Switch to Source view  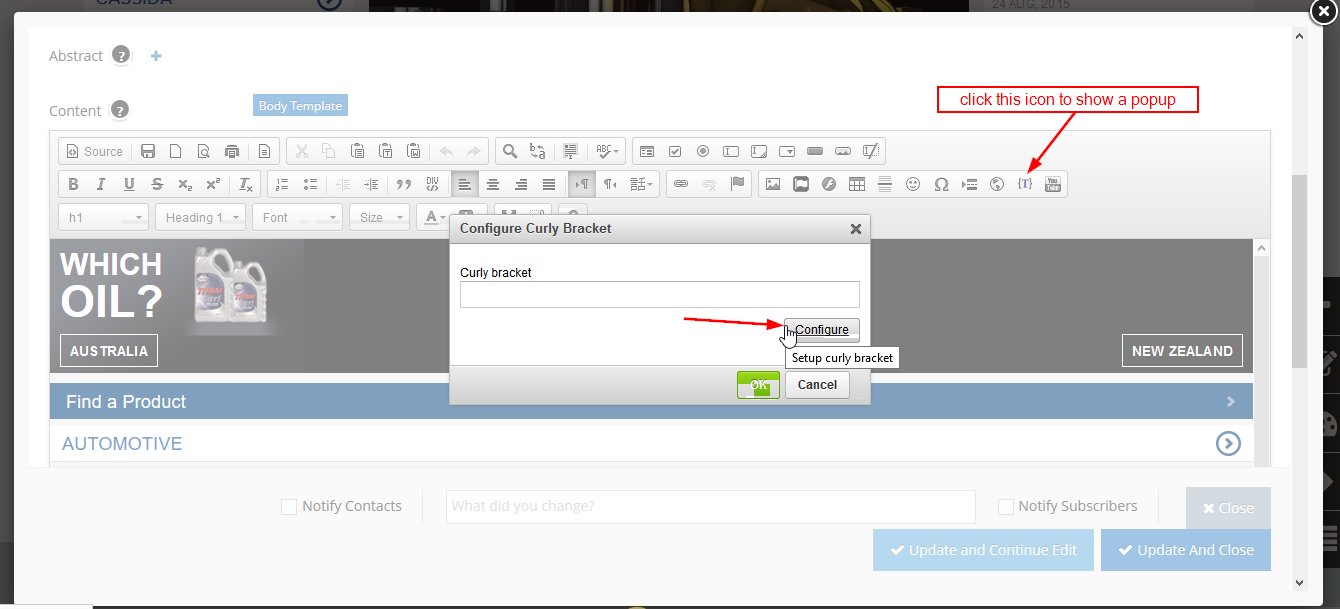coord(94,152)
